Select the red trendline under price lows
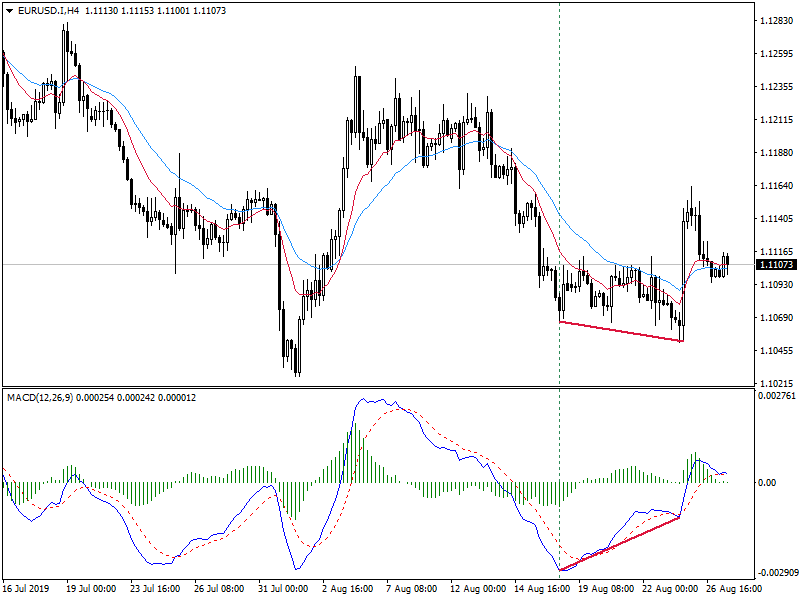 621,332
